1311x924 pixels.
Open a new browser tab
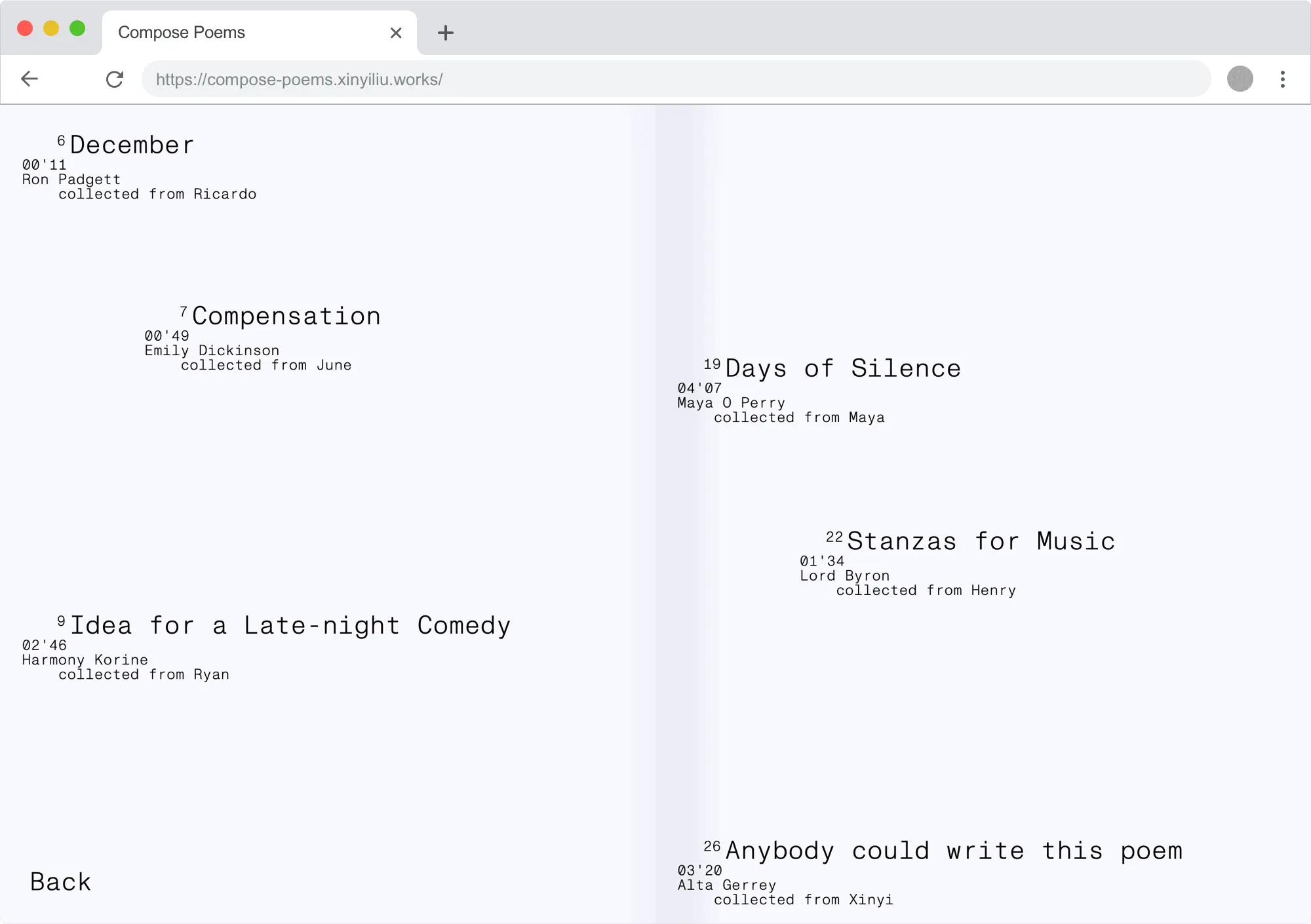446,33
